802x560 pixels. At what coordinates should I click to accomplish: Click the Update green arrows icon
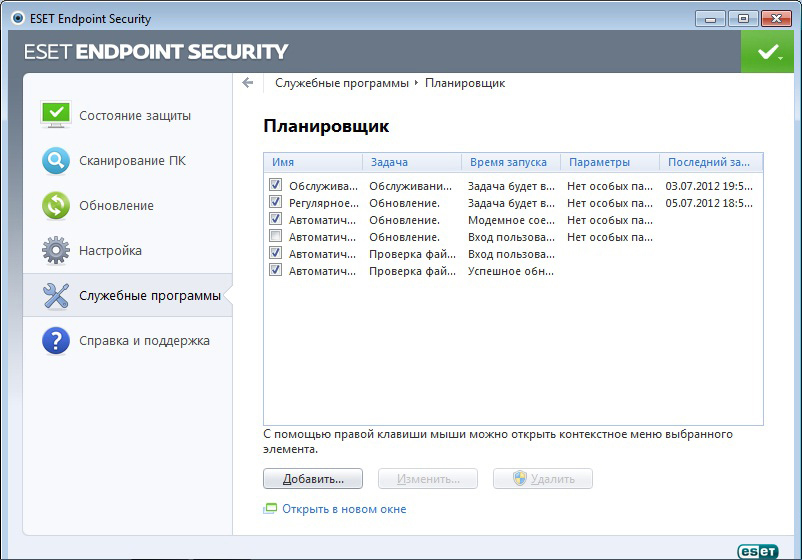click(56, 205)
